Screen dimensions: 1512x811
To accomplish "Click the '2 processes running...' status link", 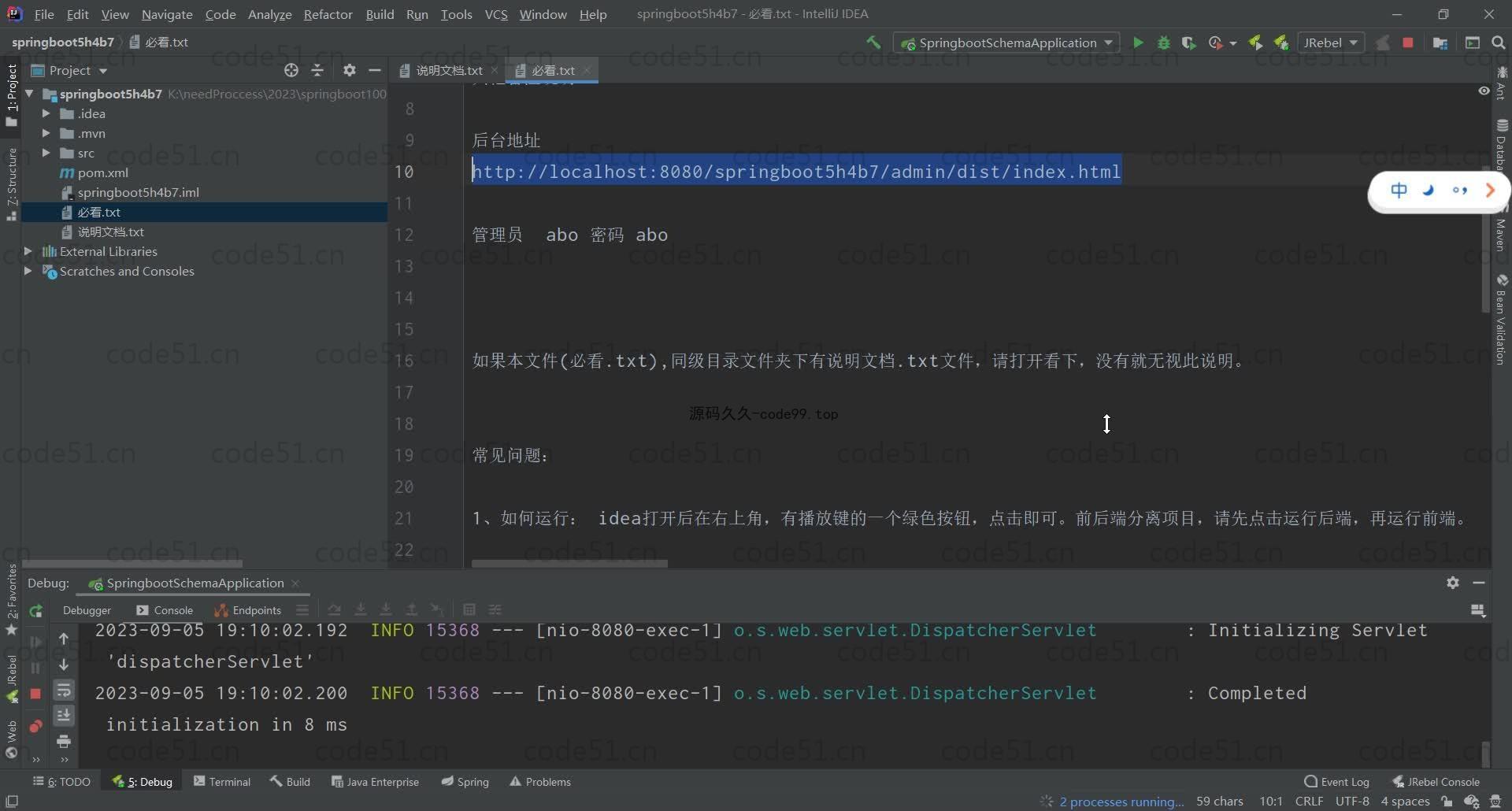I will 1121,802.
